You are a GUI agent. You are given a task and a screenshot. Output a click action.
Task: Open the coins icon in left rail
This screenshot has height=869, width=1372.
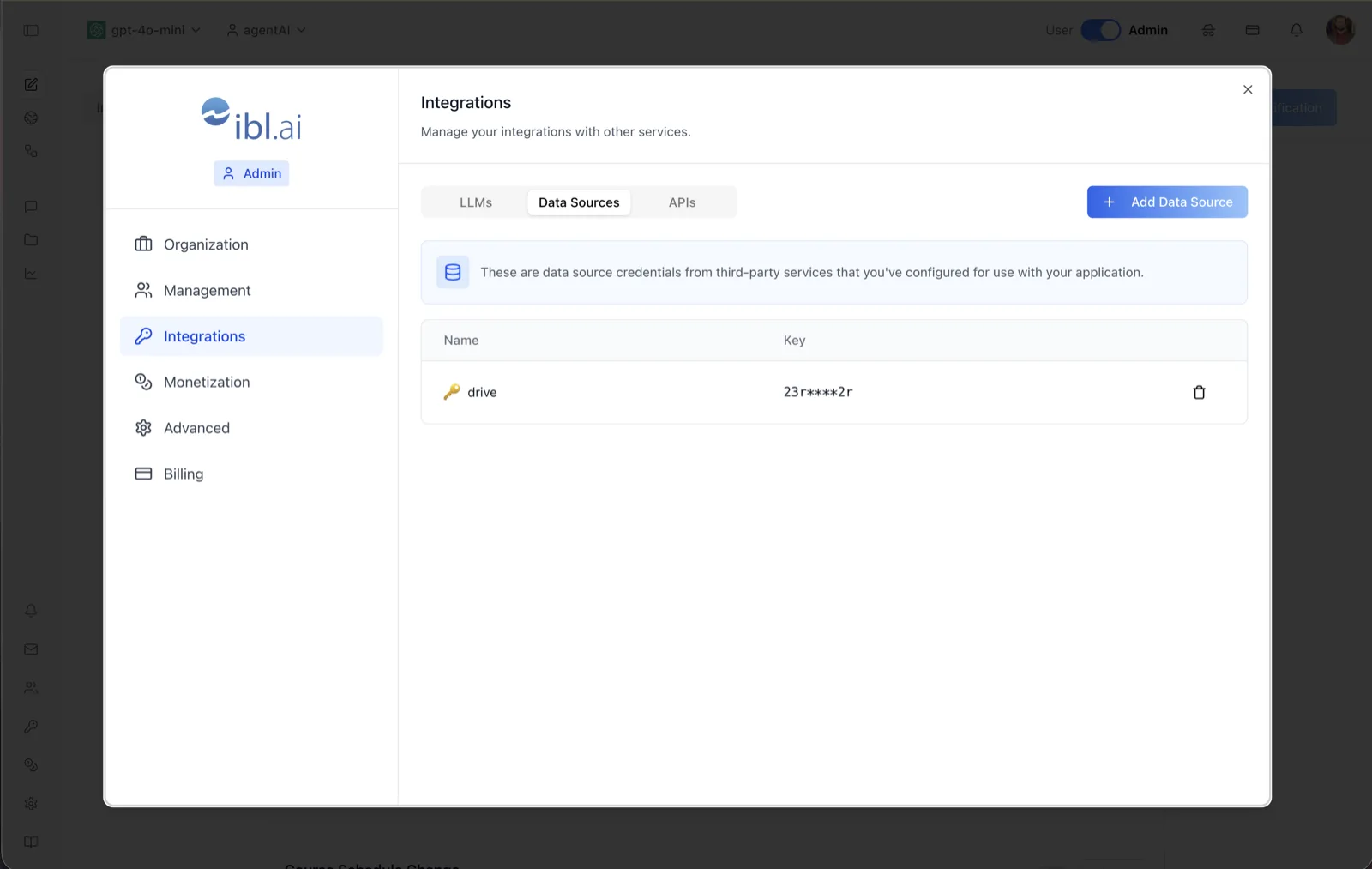coord(31,764)
